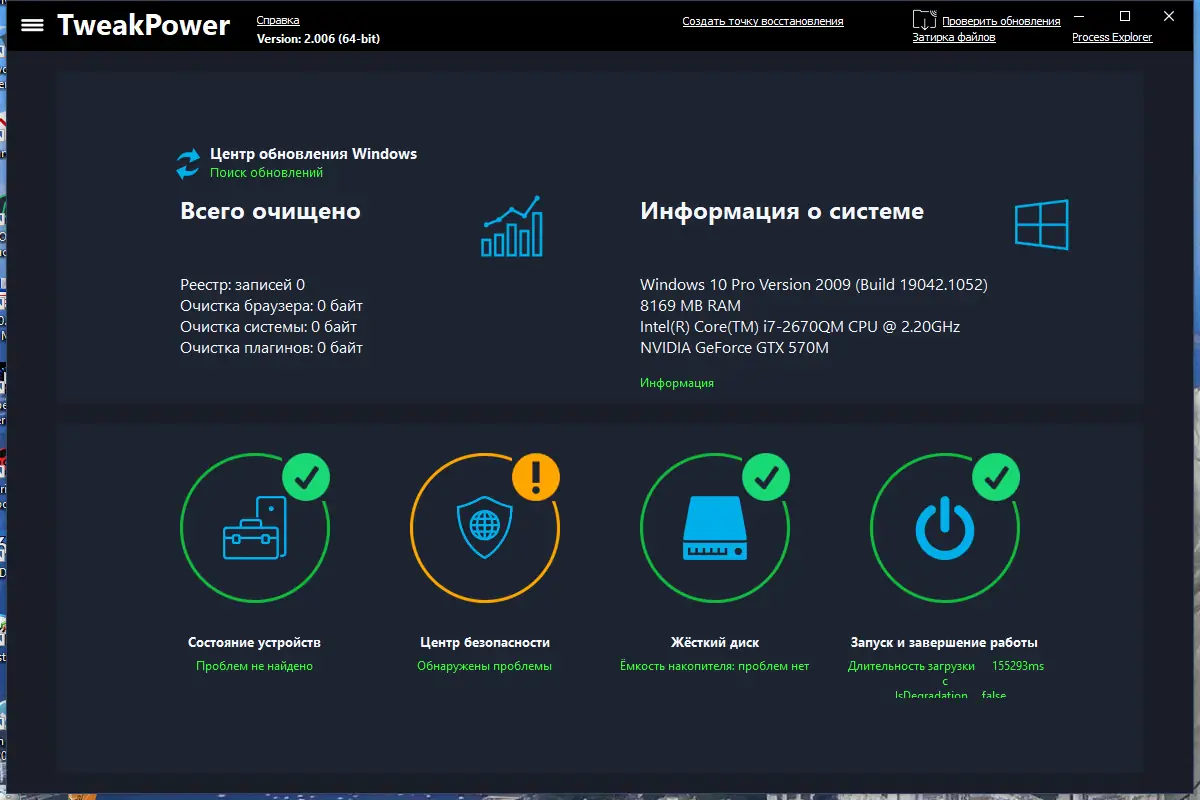Open the hard drive icon
Viewport: 1200px width, 800px height.
[x=715, y=530]
